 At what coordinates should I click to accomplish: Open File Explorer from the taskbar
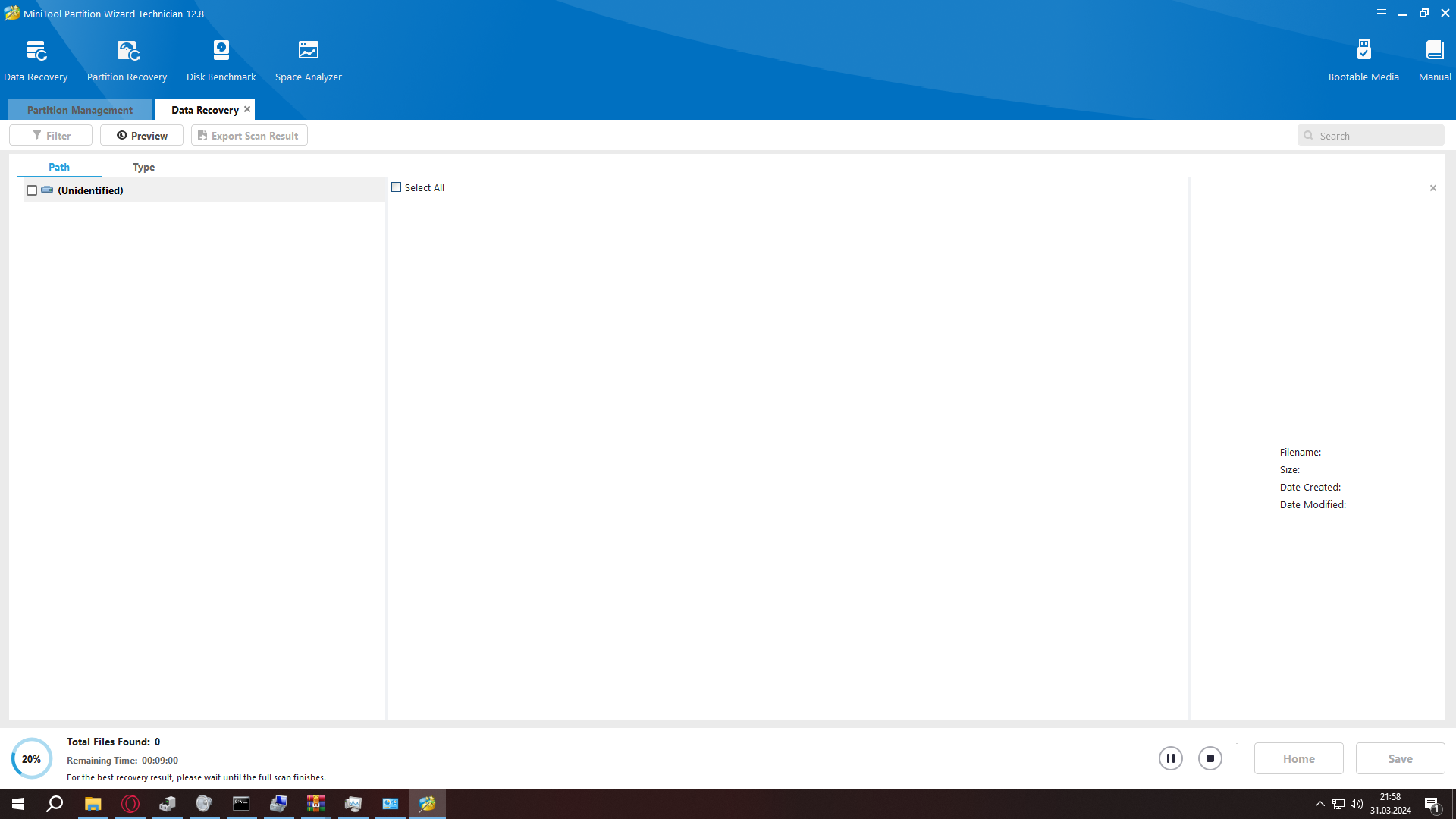pyautogui.click(x=93, y=804)
